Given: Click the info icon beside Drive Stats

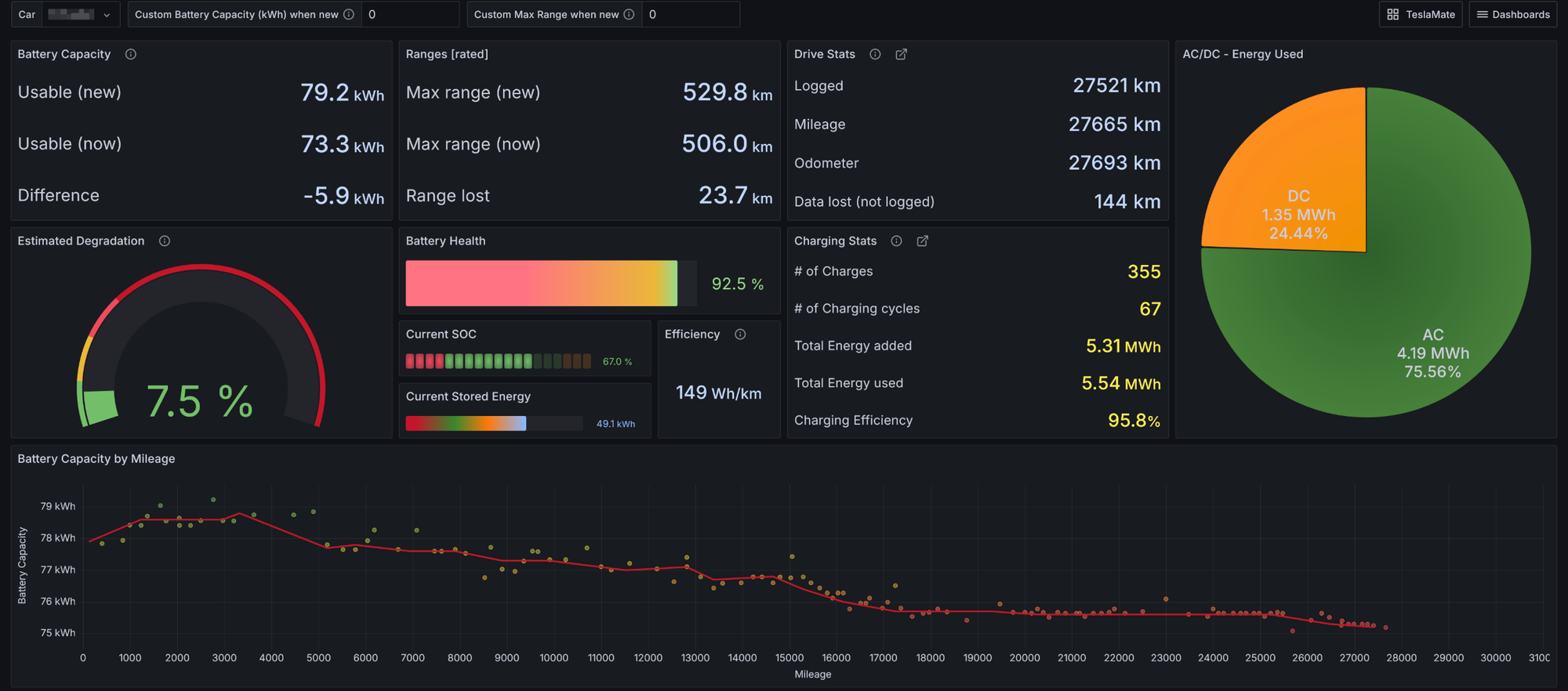Looking at the screenshot, I should (875, 54).
